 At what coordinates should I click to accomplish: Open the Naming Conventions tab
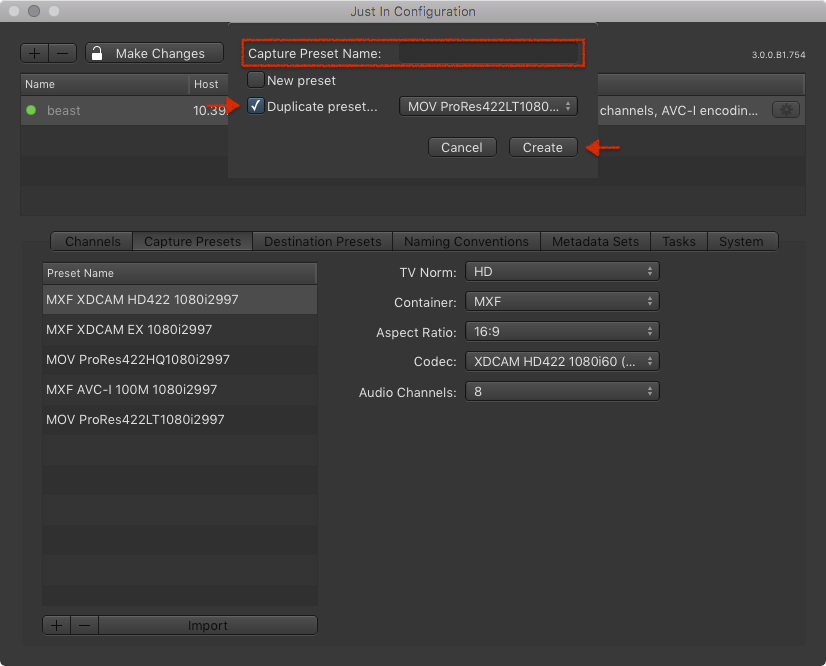tap(466, 241)
